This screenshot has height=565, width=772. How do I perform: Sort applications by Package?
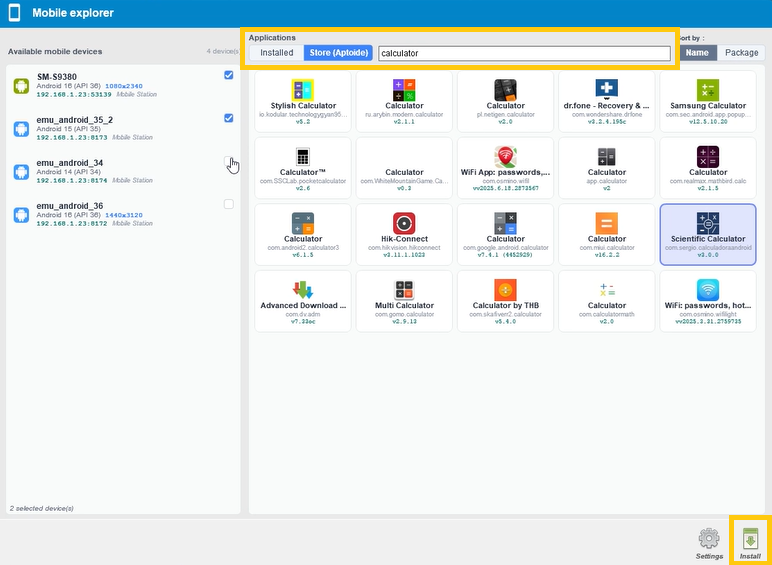tap(741, 53)
